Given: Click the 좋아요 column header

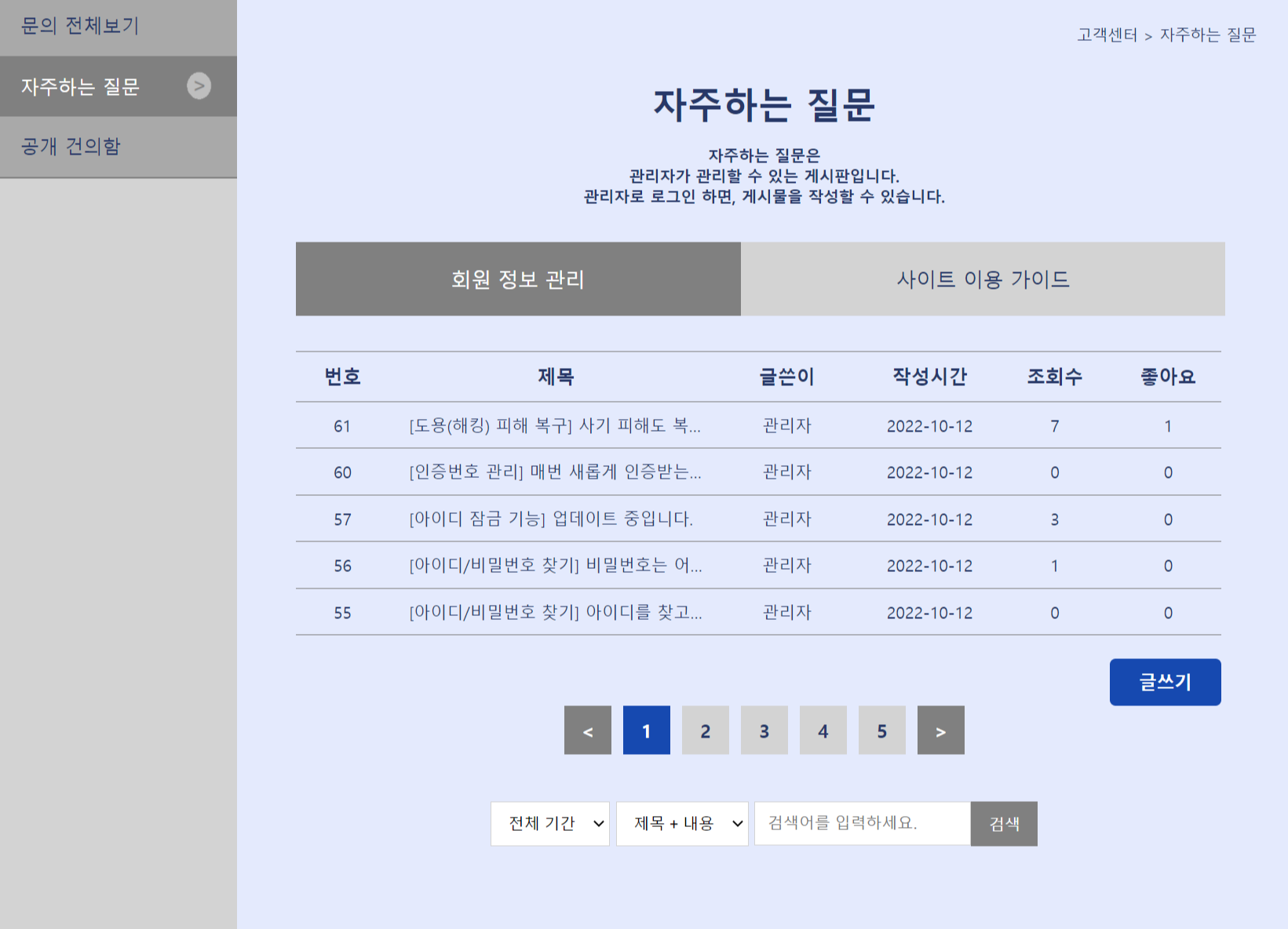Looking at the screenshot, I should pyautogui.click(x=1168, y=377).
